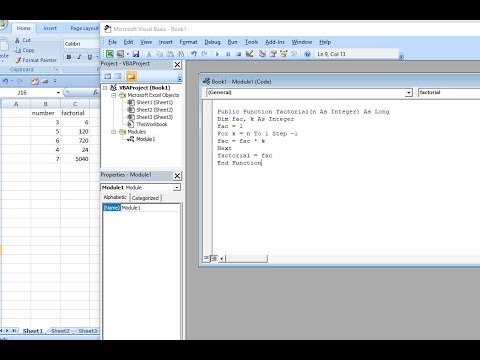Open the (General) object dropdown in code window
Screen dimensions: 480x360
click(409, 93)
